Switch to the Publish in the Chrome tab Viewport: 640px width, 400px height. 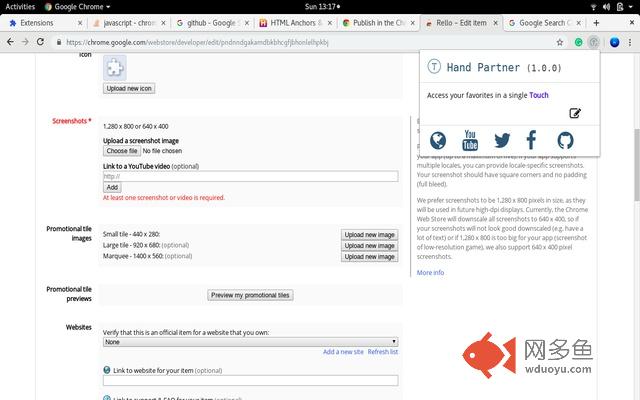point(379,23)
